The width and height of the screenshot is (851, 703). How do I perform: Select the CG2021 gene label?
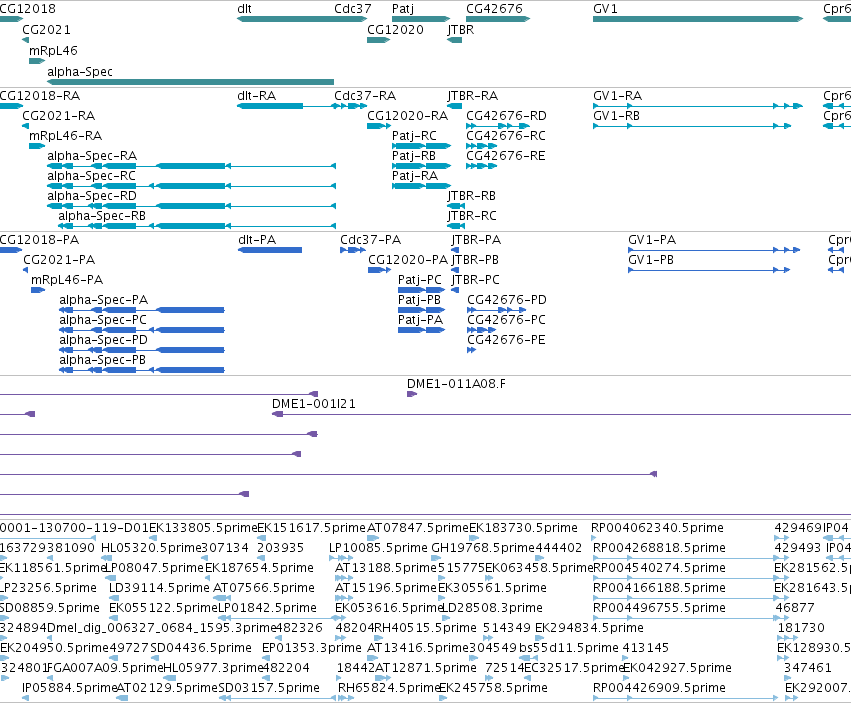[46, 29]
